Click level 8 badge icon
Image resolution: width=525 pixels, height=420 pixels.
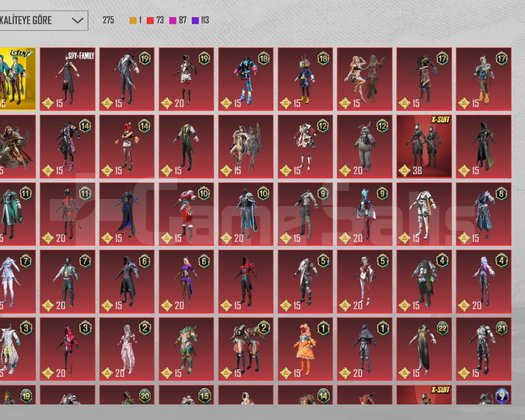502,194
